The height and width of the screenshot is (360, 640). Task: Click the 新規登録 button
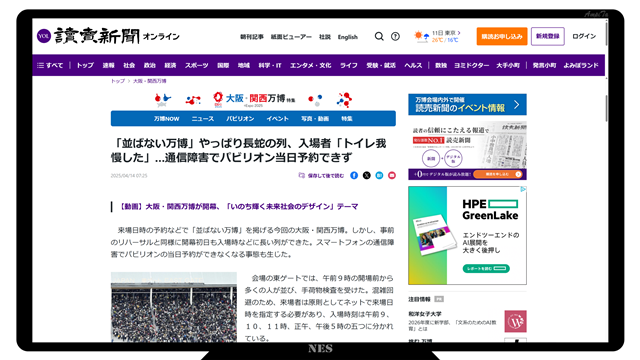point(547,36)
